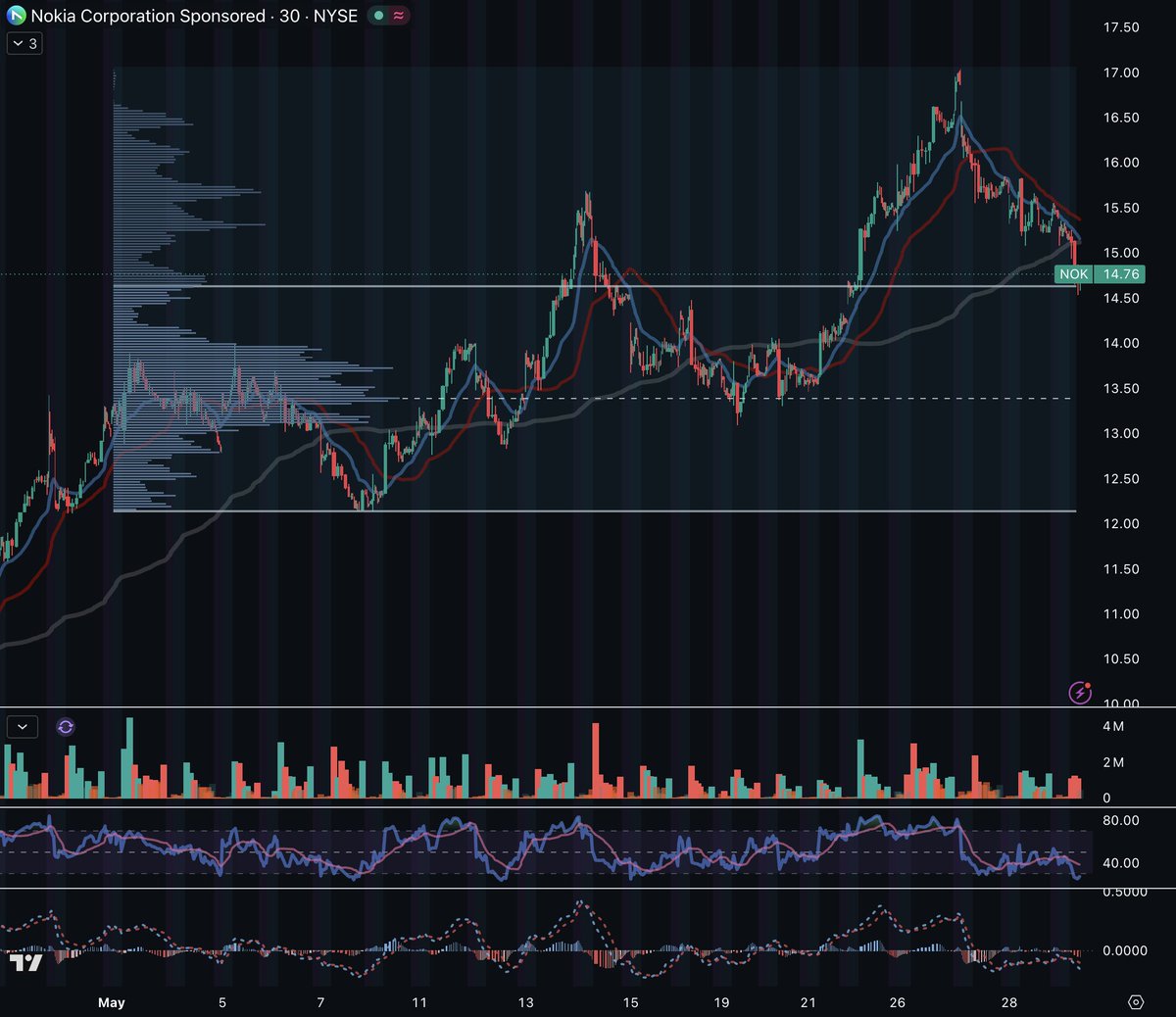Click the 15.50 price scale label
Screen dimensions: 1176x1017
(x=1121, y=208)
